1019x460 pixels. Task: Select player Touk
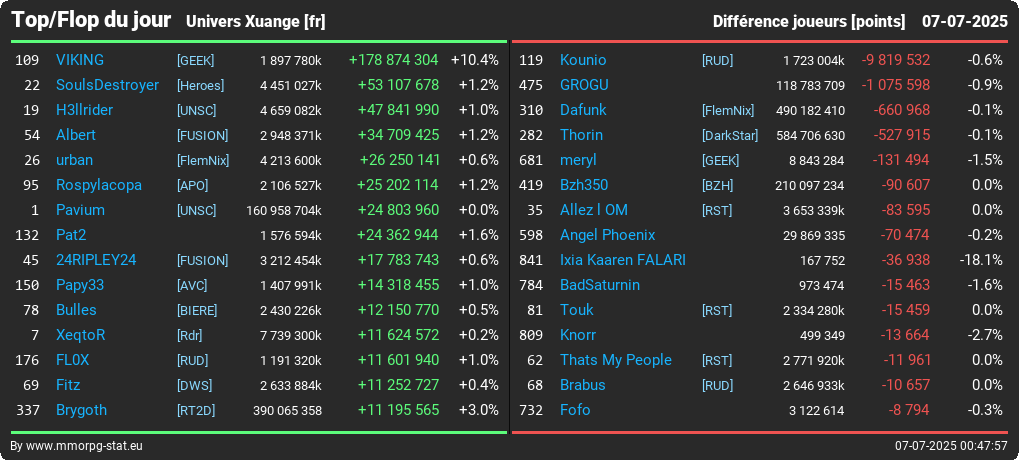pos(576,310)
